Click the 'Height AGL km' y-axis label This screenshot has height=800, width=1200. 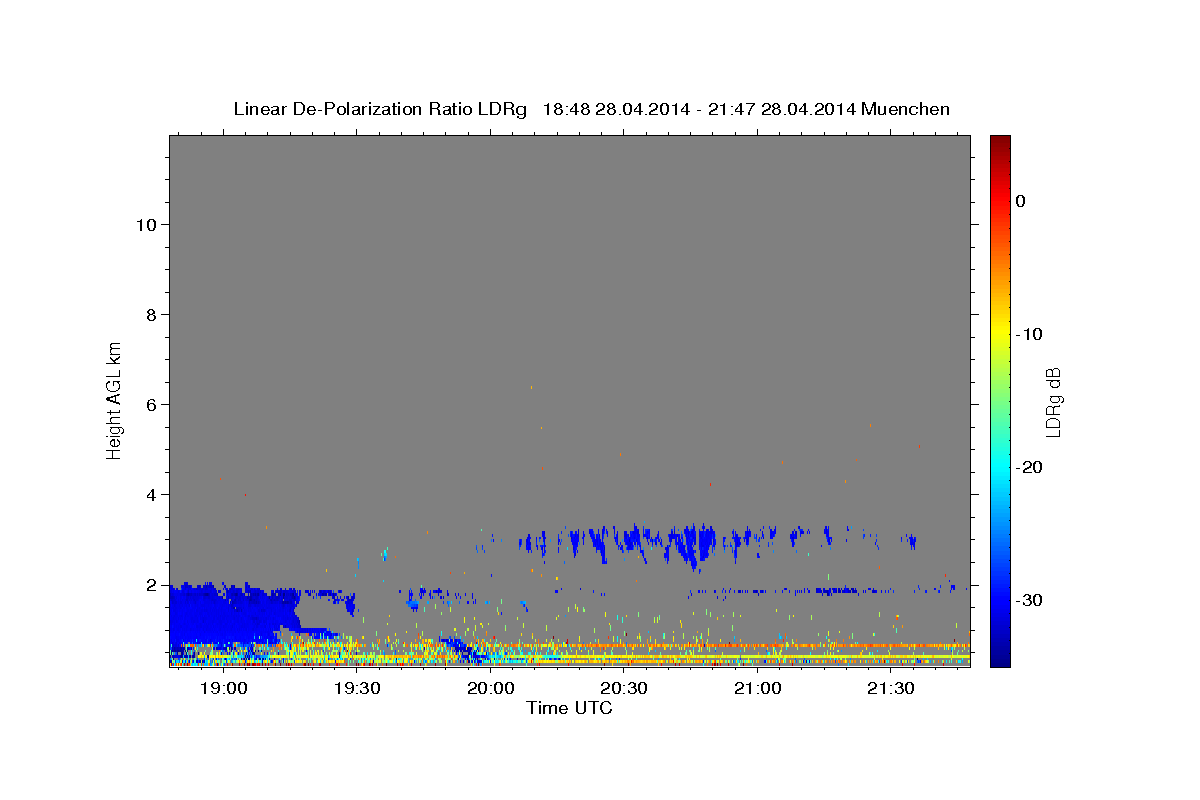coord(115,399)
